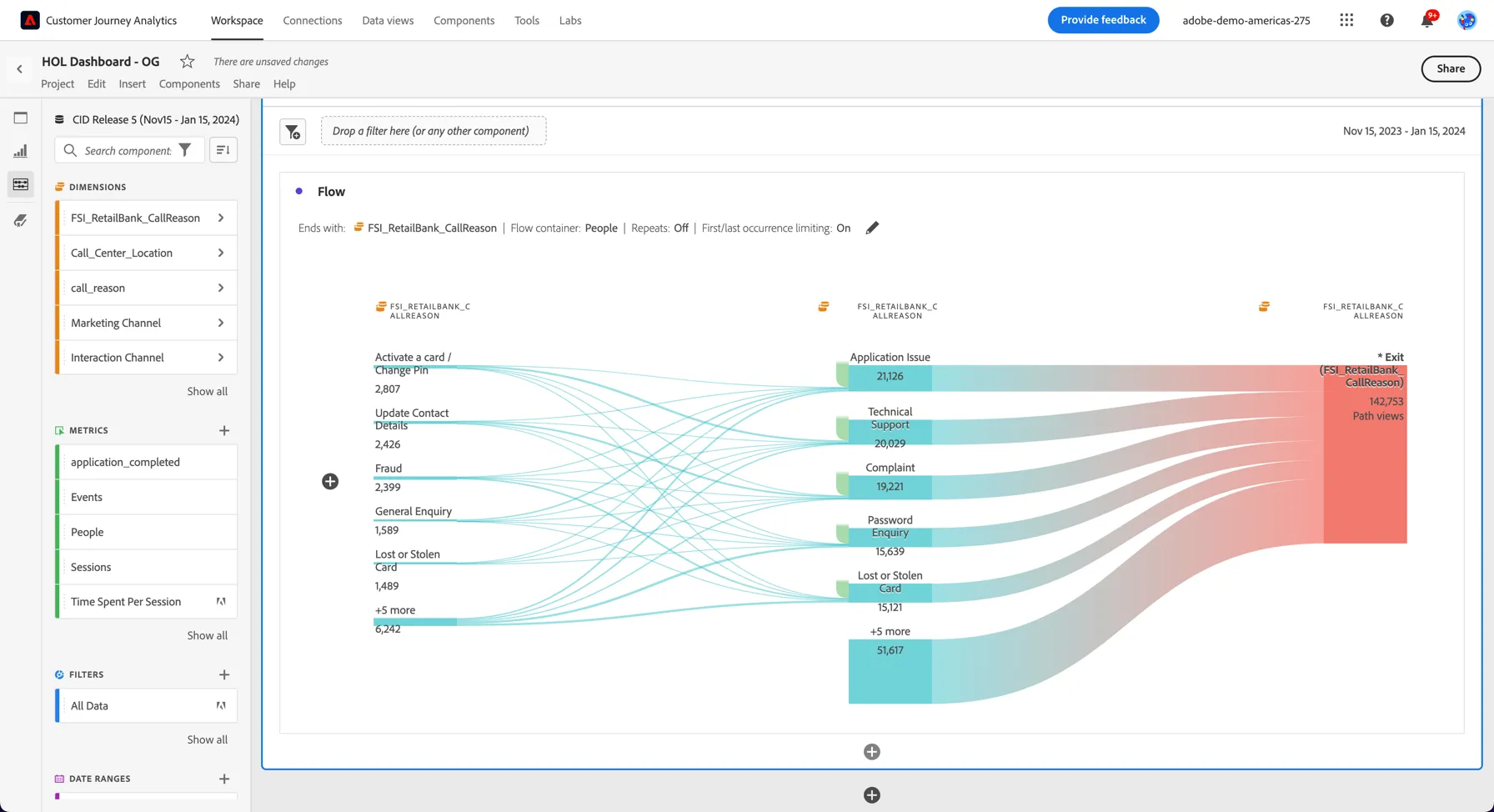Open the help question mark icon
The image size is (1494, 812).
[1386, 20]
